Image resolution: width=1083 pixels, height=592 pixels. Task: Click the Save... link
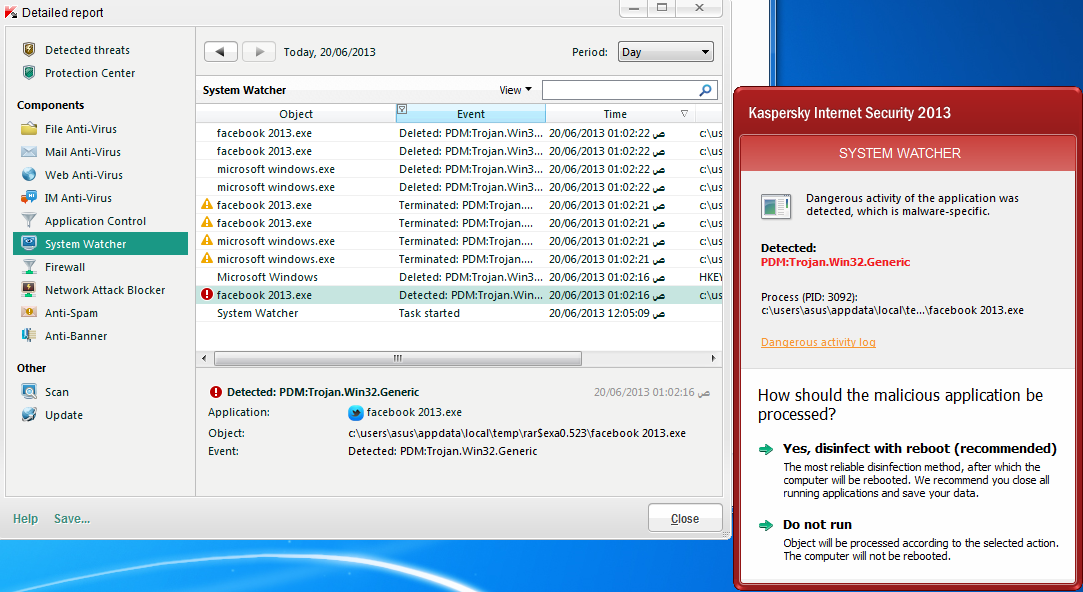point(72,518)
